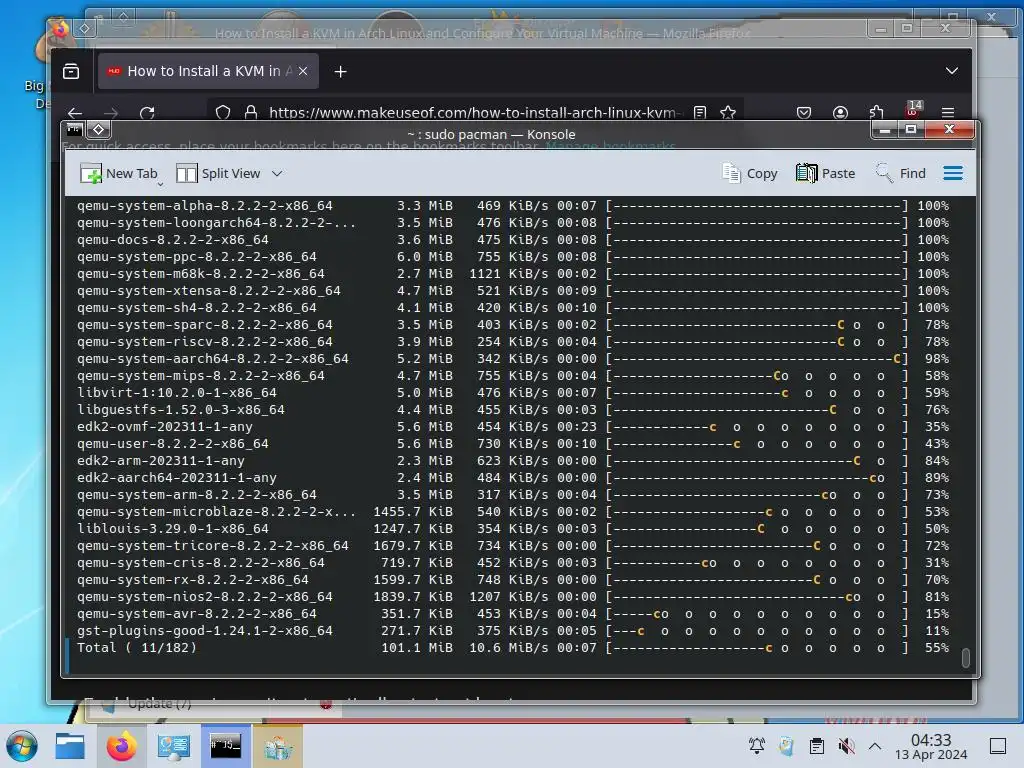Click the extension icon with badge 14
Image resolution: width=1024 pixels, height=768 pixels.
(913, 109)
